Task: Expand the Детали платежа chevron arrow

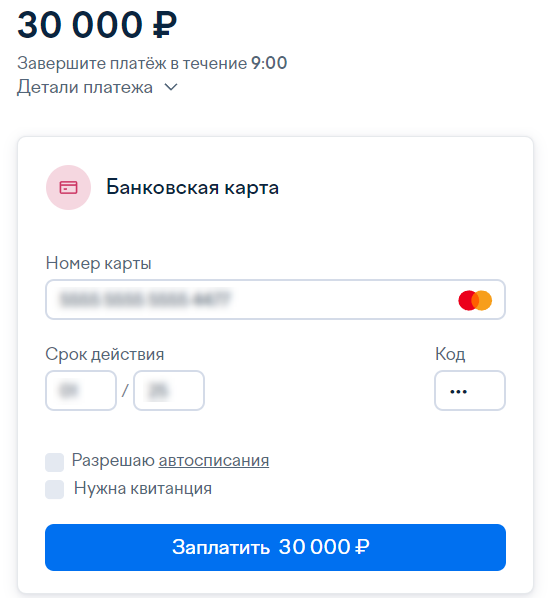Action: tap(171, 87)
